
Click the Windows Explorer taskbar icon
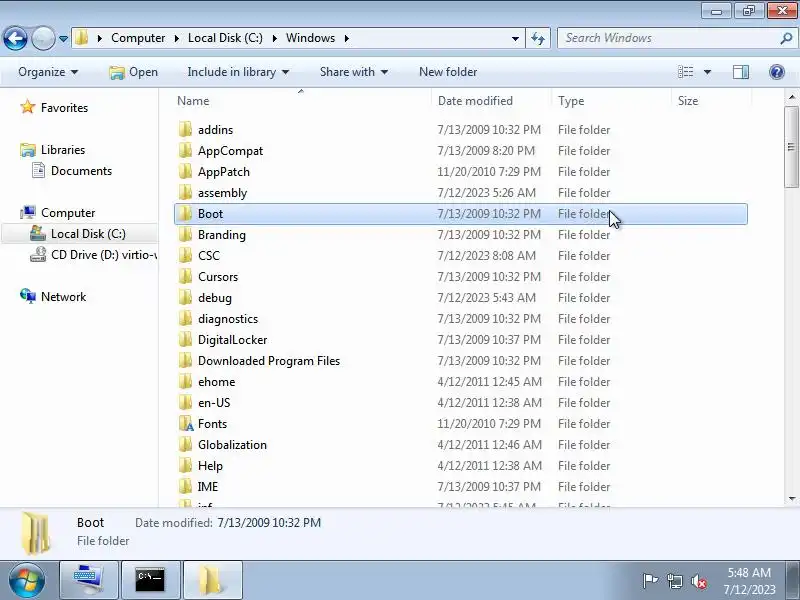click(x=212, y=580)
